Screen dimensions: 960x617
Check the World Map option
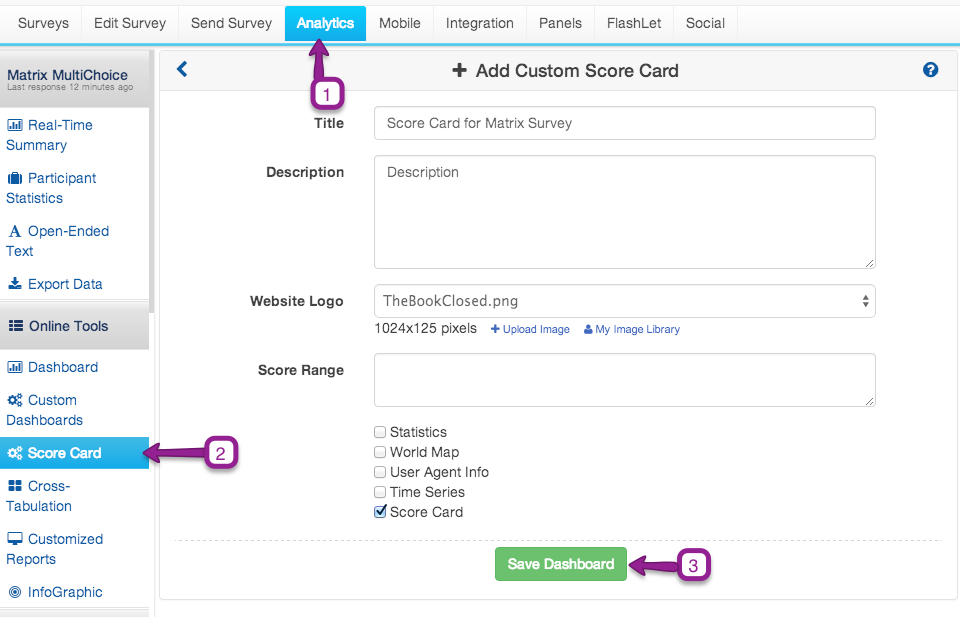tap(380, 452)
